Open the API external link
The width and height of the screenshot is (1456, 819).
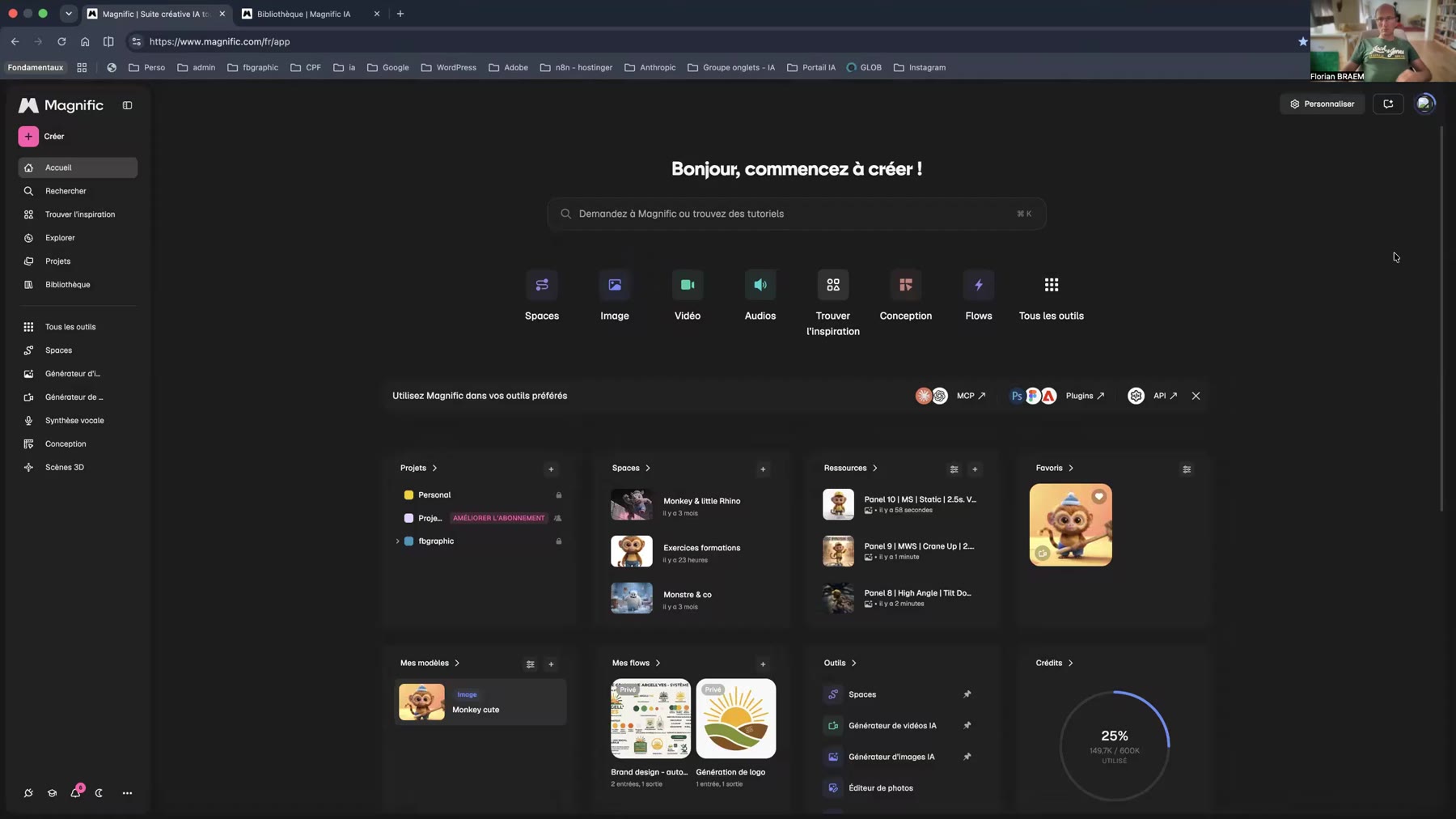pos(1165,396)
